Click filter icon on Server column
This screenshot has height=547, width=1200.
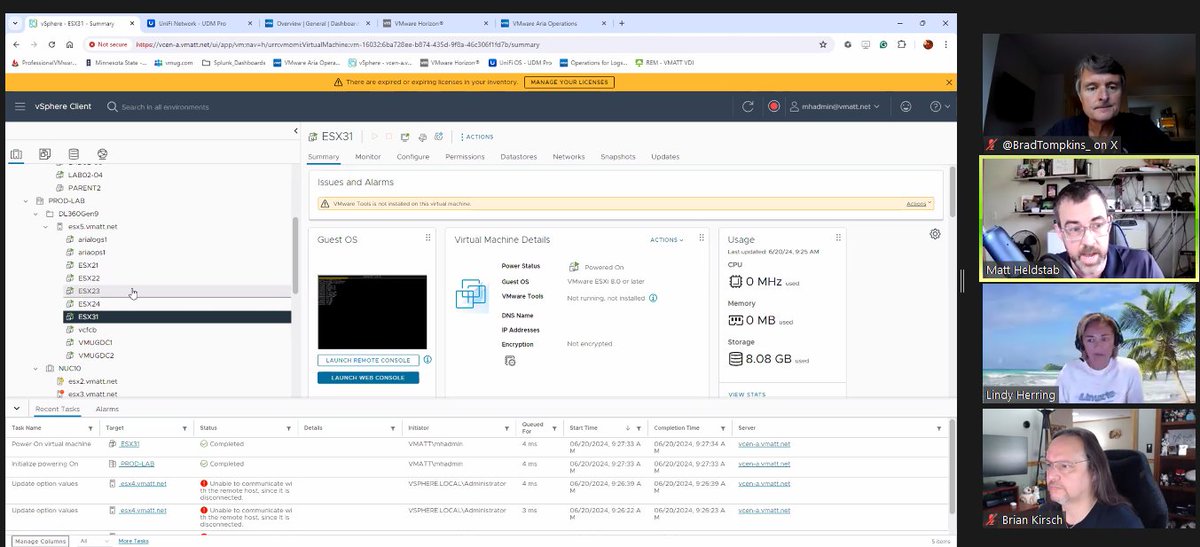938,427
